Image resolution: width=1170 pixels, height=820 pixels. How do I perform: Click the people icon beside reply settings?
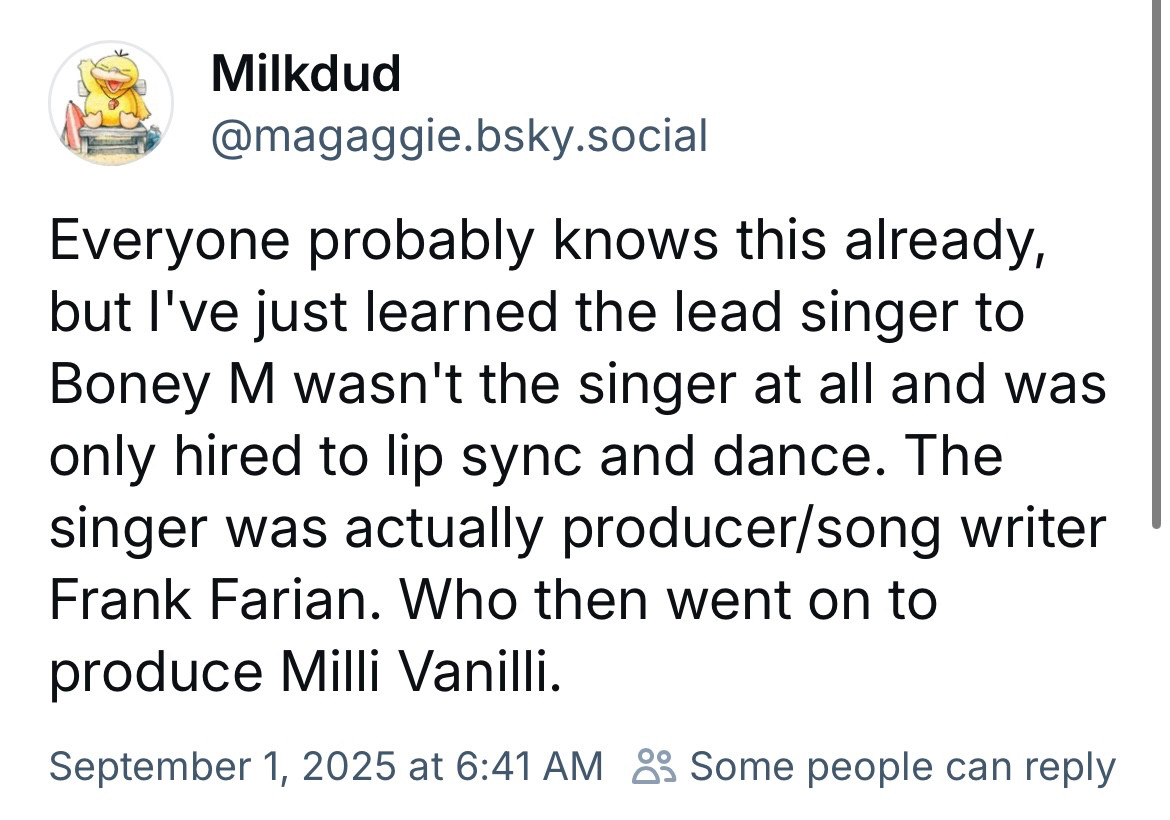[654, 766]
